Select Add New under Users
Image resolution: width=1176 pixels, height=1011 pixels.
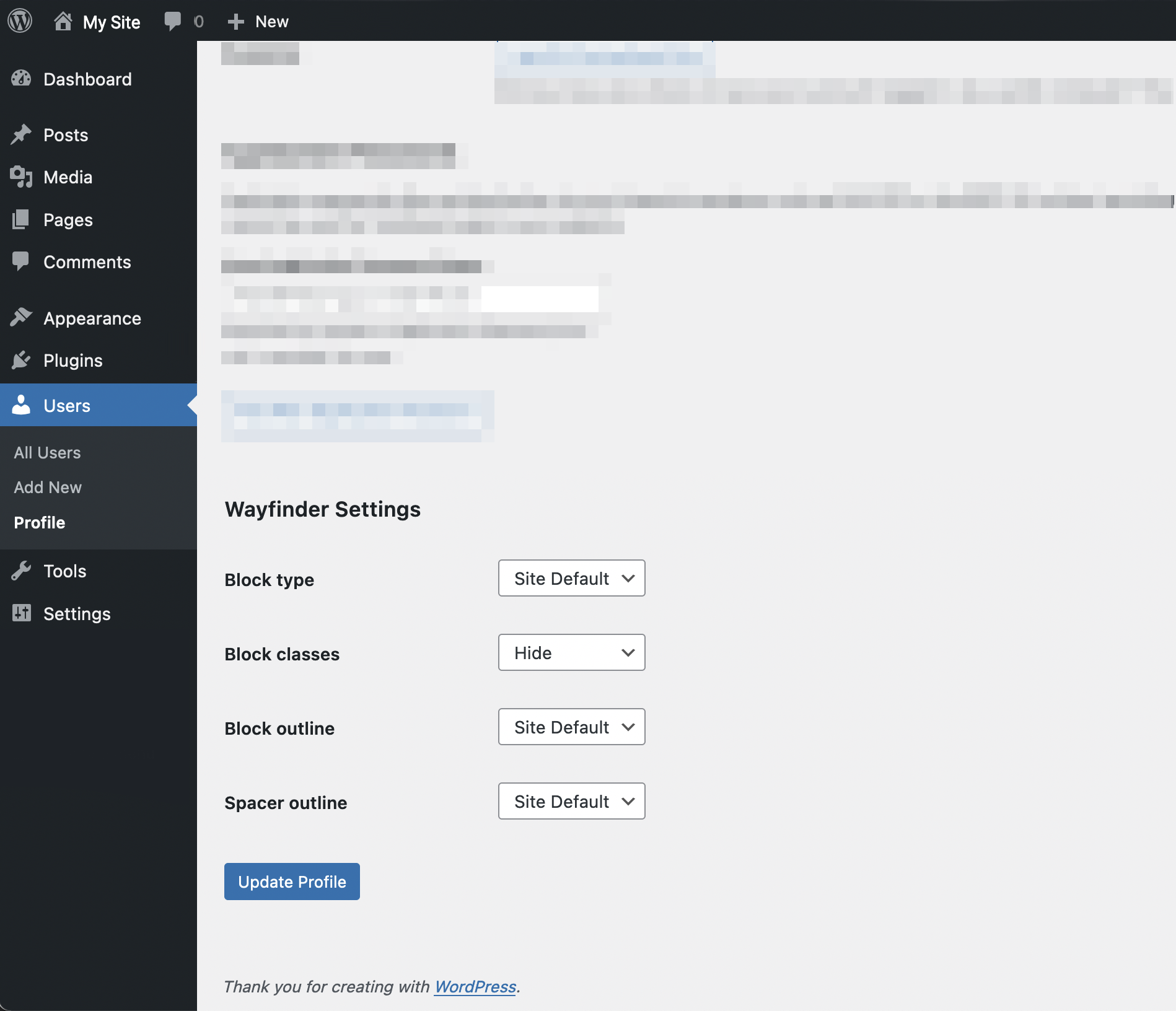coord(48,488)
